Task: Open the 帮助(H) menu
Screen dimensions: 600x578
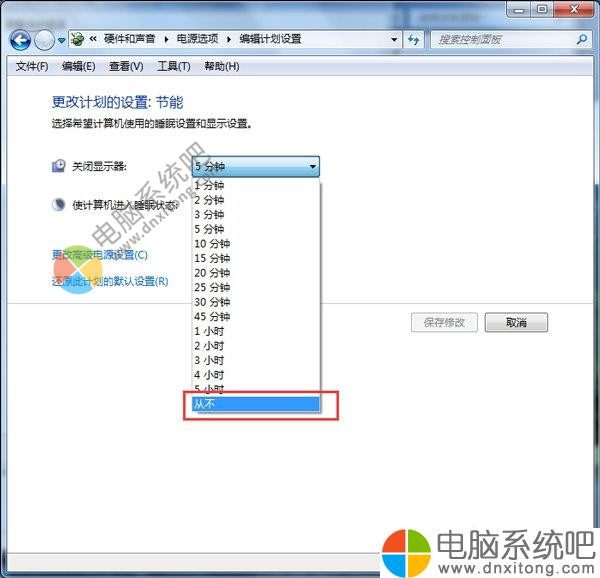Action: pos(221,66)
